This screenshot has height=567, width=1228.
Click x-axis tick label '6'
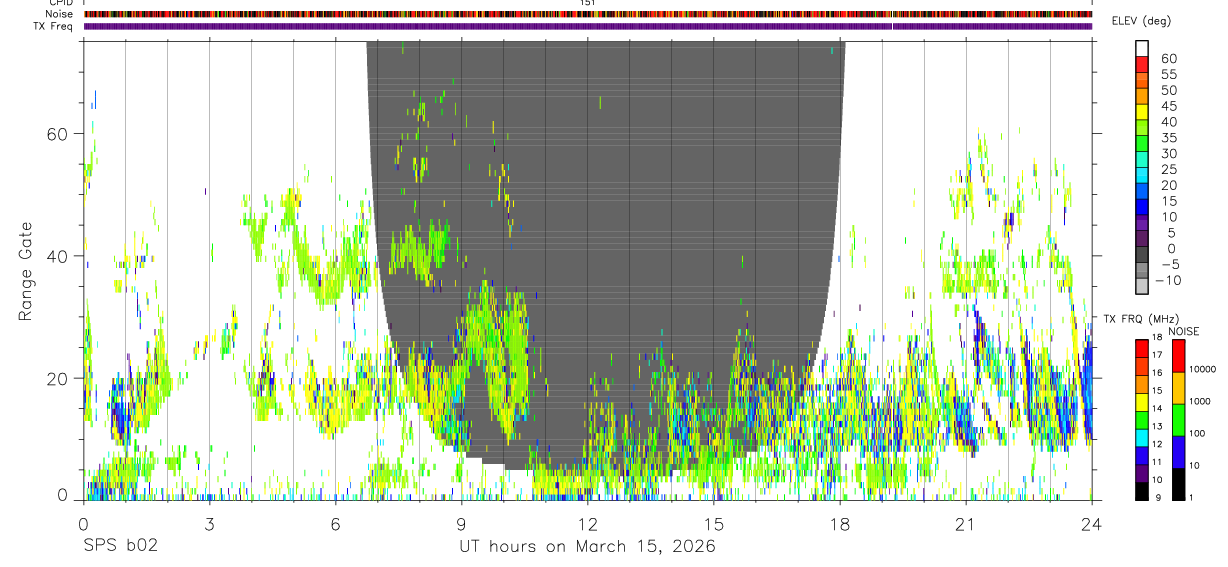click(335, 524)
